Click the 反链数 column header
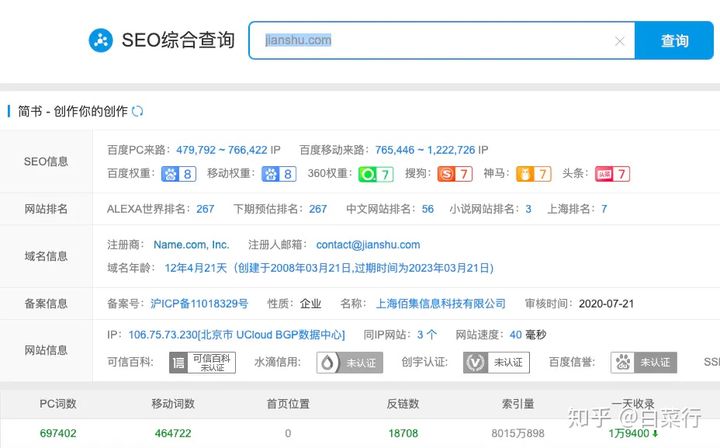Image resolution: width=720 pixels, height=448 pixels. click(x=403, y=403)
